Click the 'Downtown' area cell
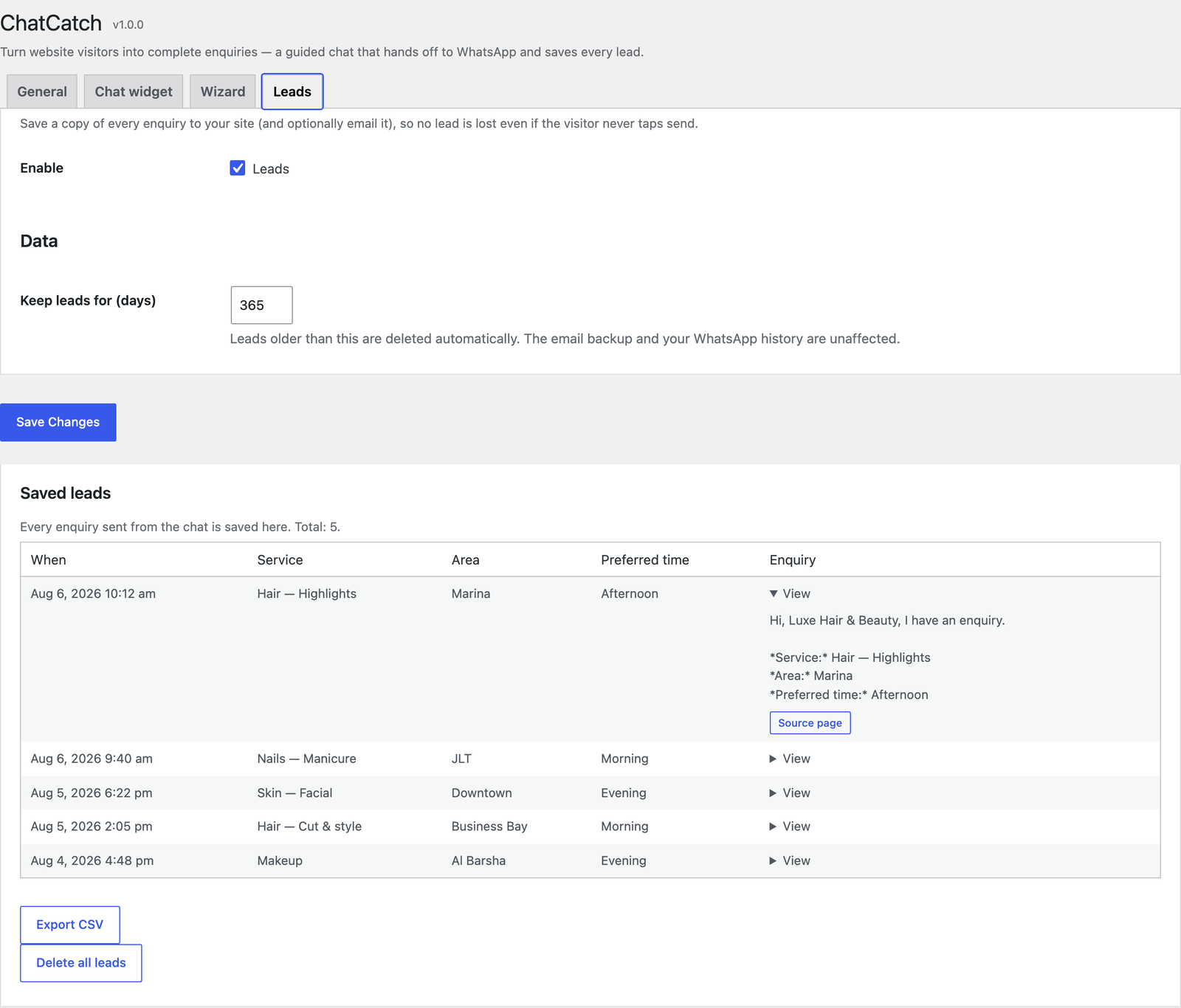This screenshot has width=1181, height=1008. pyautogui.click(x=481, y=793)
